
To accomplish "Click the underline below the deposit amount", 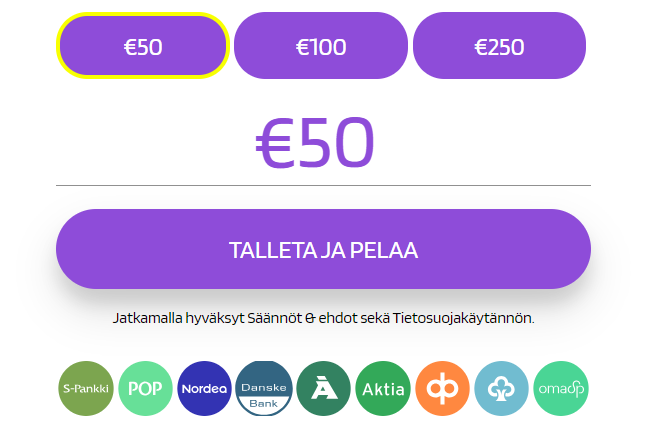I will pyautogui.click(x=323, y=185).
